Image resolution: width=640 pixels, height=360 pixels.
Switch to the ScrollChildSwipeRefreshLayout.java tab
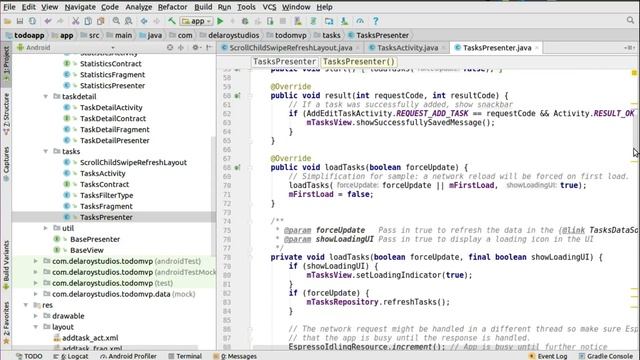(290, 48)
